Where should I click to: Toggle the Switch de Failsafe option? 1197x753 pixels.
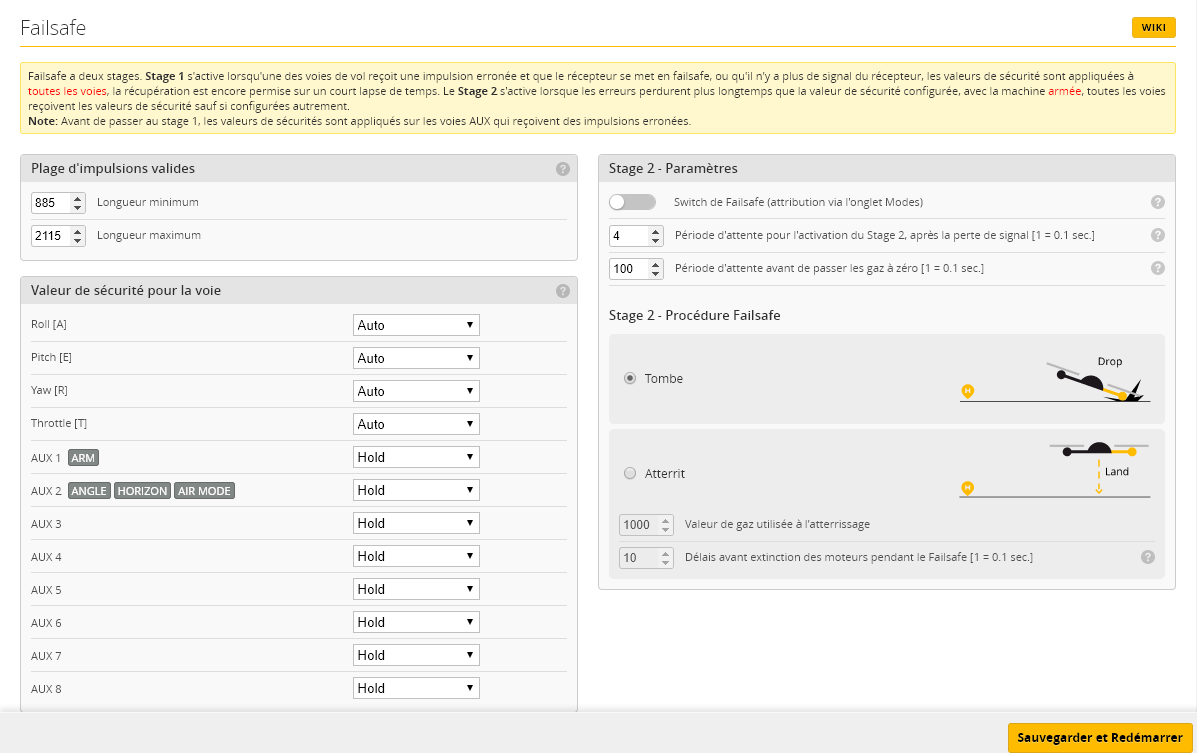coord(632,202)
